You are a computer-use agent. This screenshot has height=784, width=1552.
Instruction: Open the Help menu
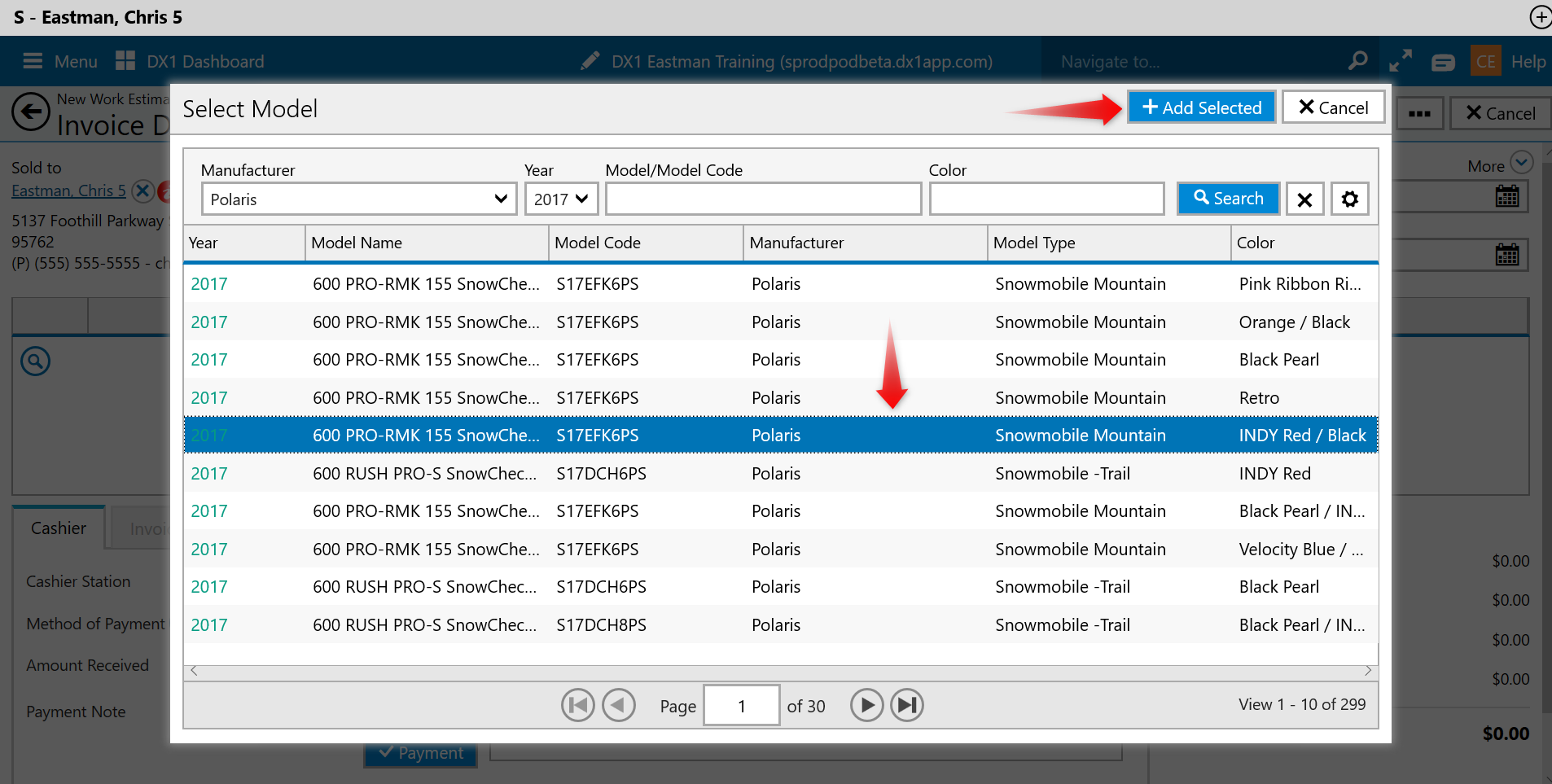tap(1528, 62)
